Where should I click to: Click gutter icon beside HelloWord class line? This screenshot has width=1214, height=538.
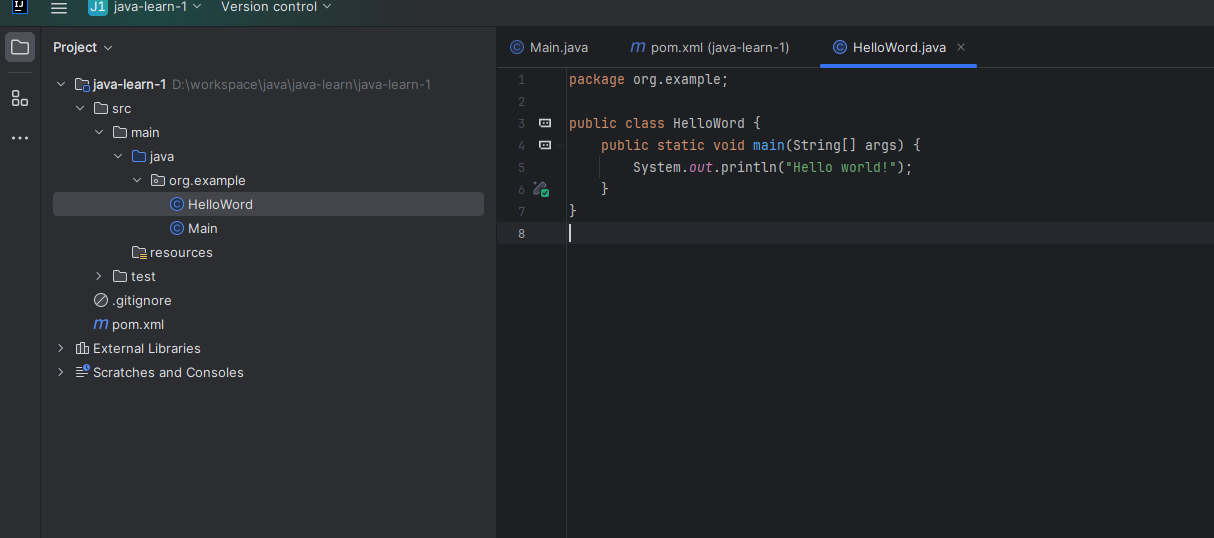pos(545,123)
